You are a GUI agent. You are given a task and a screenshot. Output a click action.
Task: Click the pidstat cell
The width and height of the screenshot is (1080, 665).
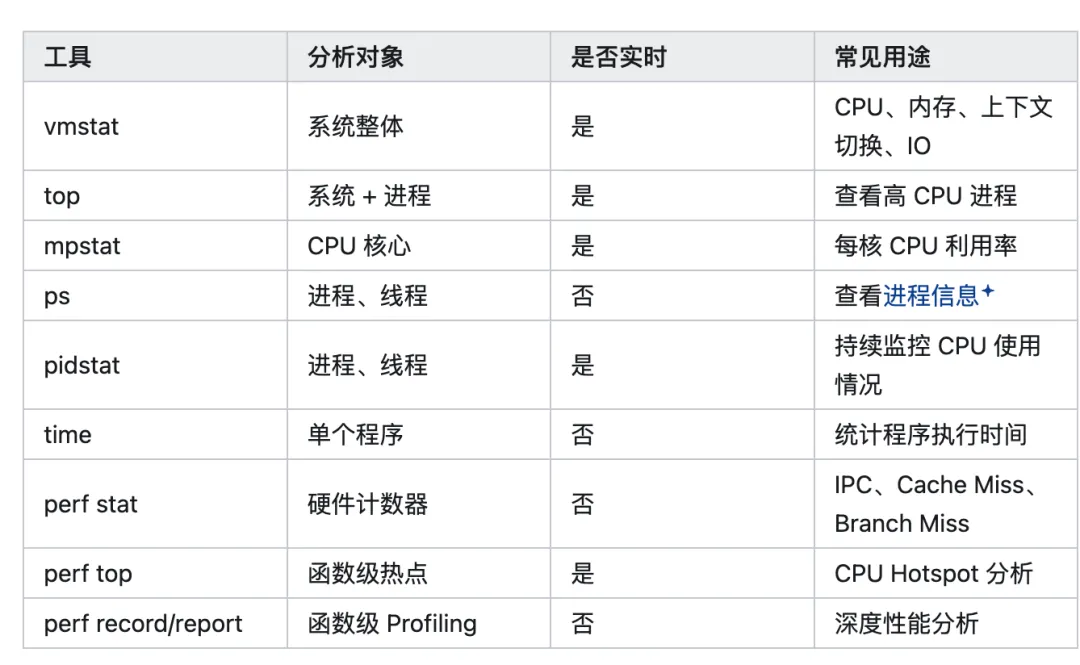click(156, 365)
